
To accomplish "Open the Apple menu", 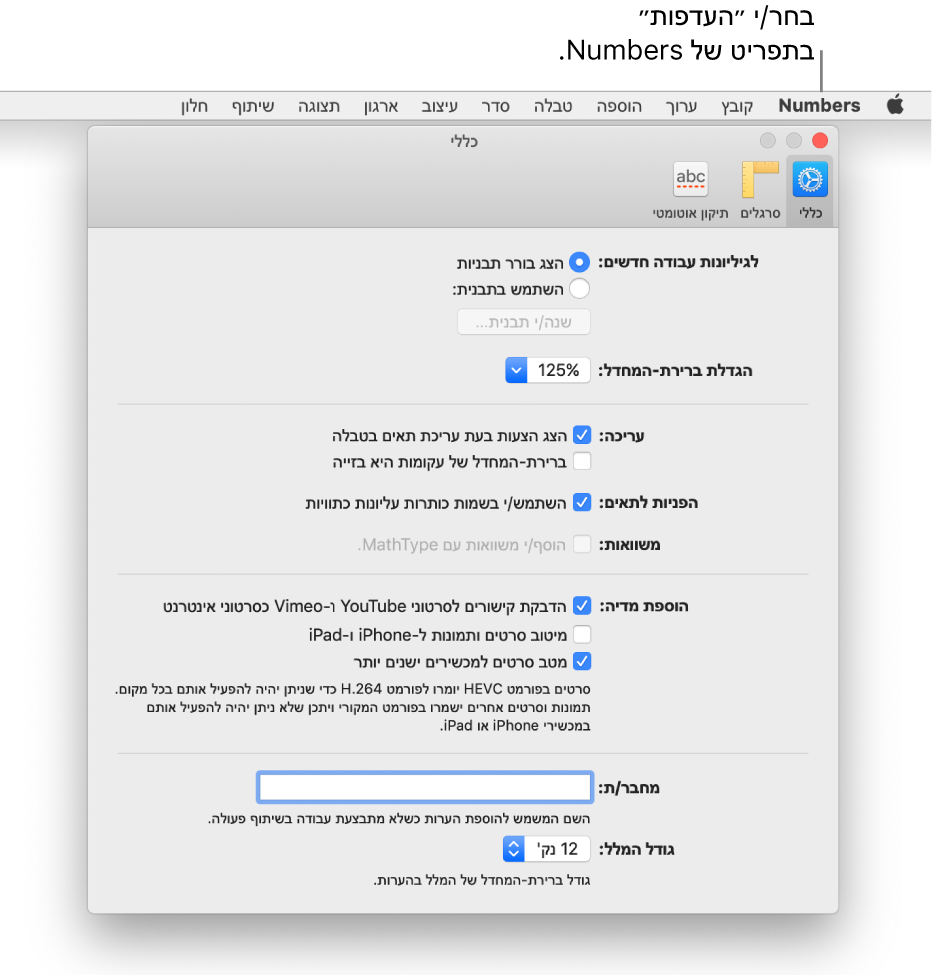I will 895,105.
